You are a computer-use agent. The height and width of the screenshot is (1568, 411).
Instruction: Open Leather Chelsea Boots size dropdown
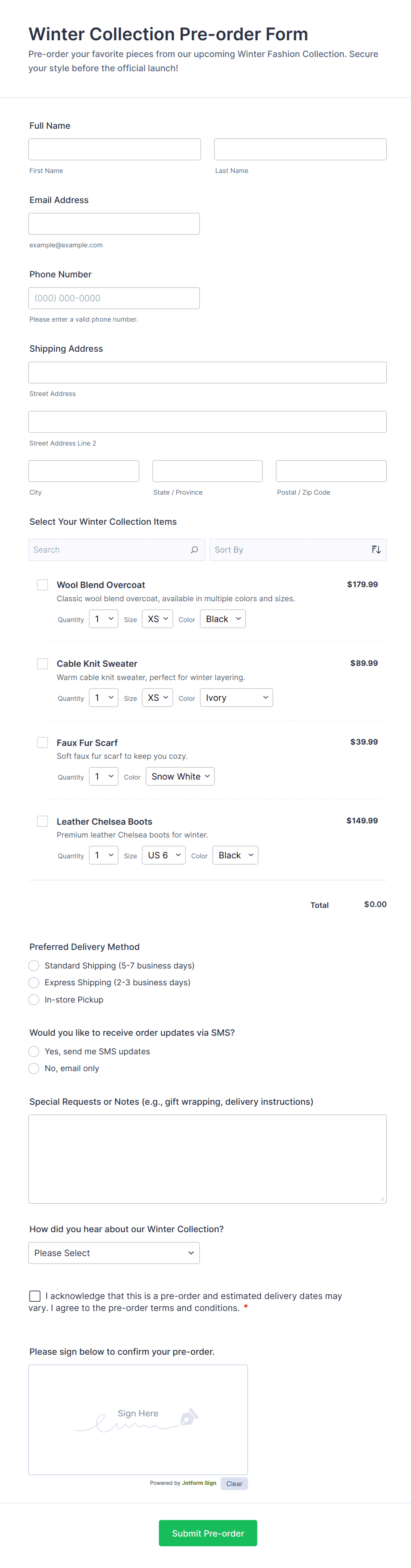coord(164,855)
